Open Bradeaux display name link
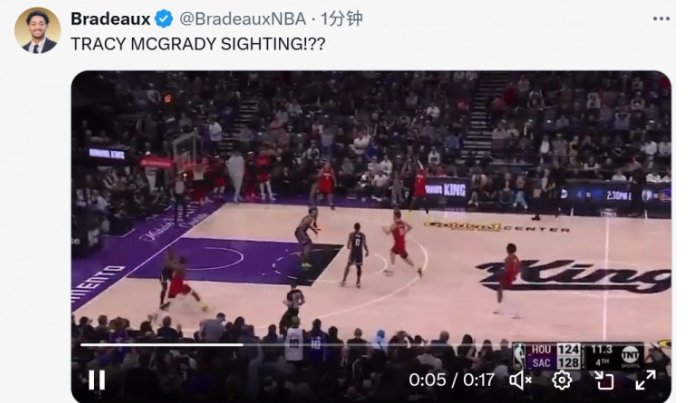Screen dimensions: 688x403 point(111,19)
